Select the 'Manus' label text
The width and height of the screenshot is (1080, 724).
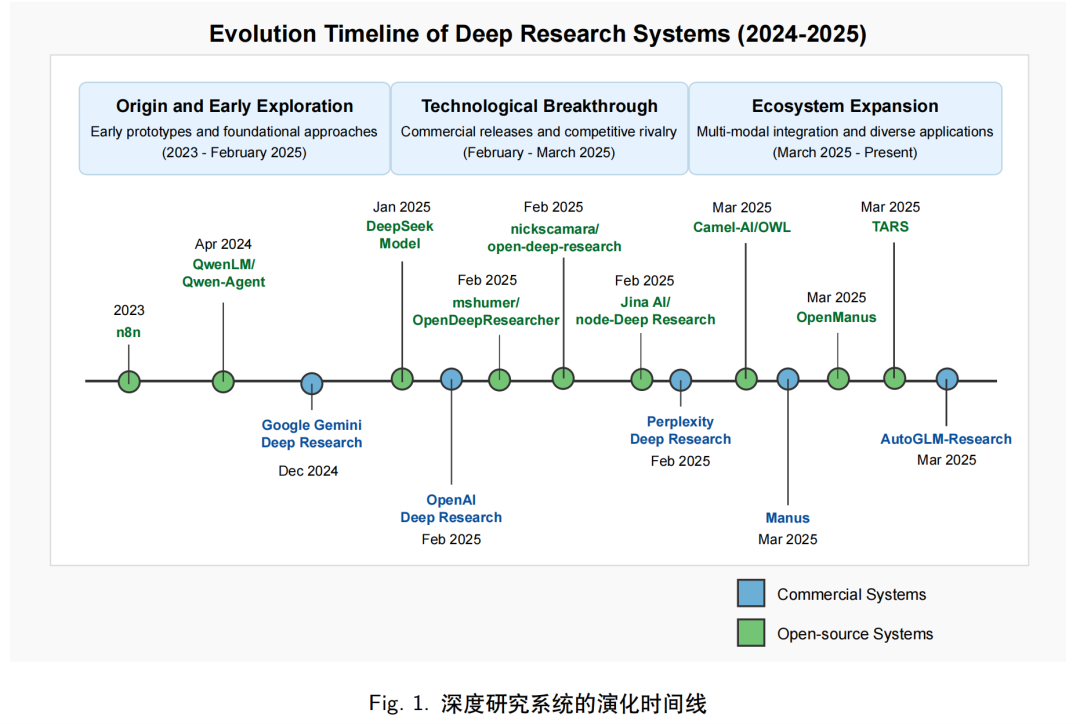click(x=787, y=518)
